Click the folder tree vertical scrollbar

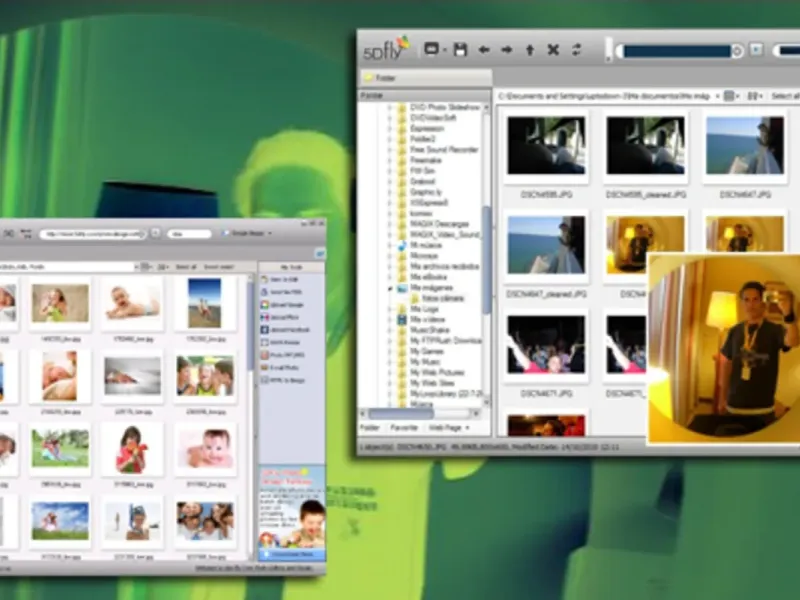click(486, 260)
